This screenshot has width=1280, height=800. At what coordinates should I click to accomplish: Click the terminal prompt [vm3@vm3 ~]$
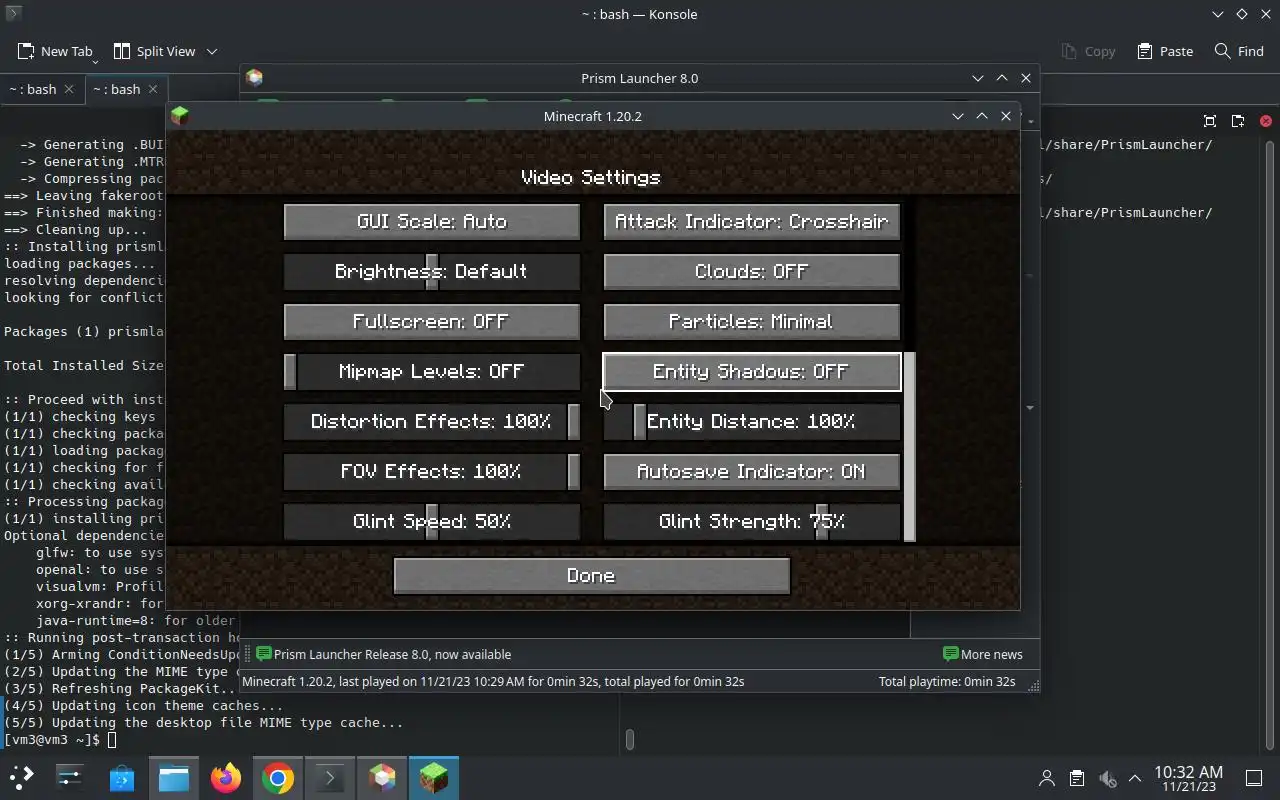click(x=52, y=739)
